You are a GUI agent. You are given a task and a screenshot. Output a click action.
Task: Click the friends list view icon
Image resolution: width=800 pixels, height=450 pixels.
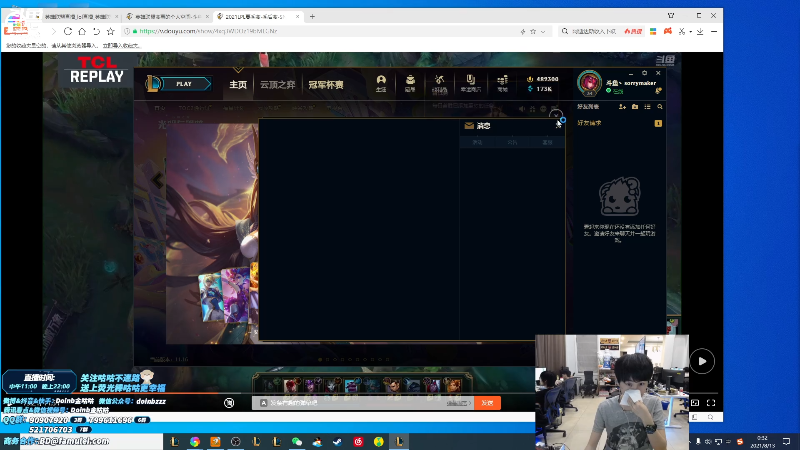[x=647, y=107]
